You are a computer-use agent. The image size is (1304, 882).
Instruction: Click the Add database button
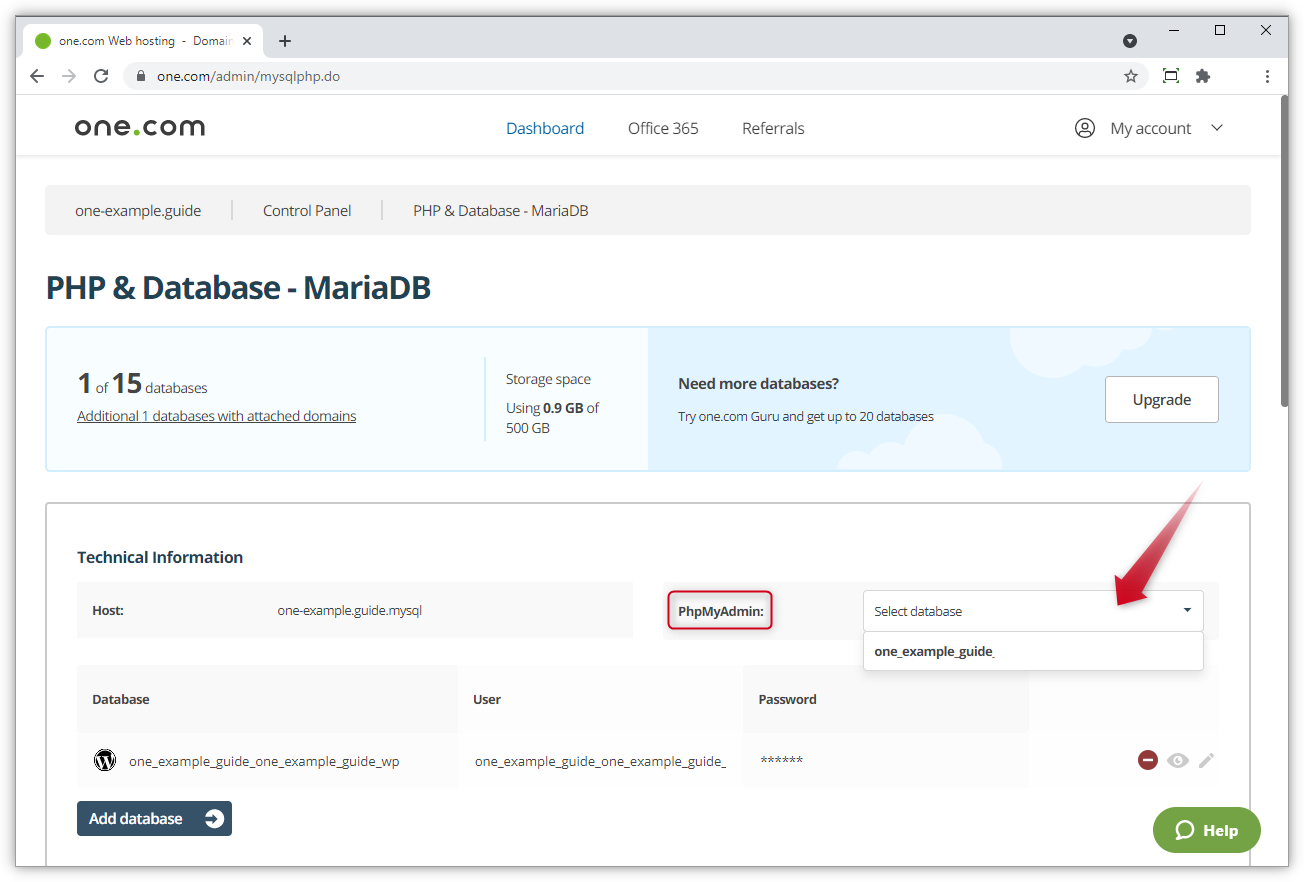154,818
